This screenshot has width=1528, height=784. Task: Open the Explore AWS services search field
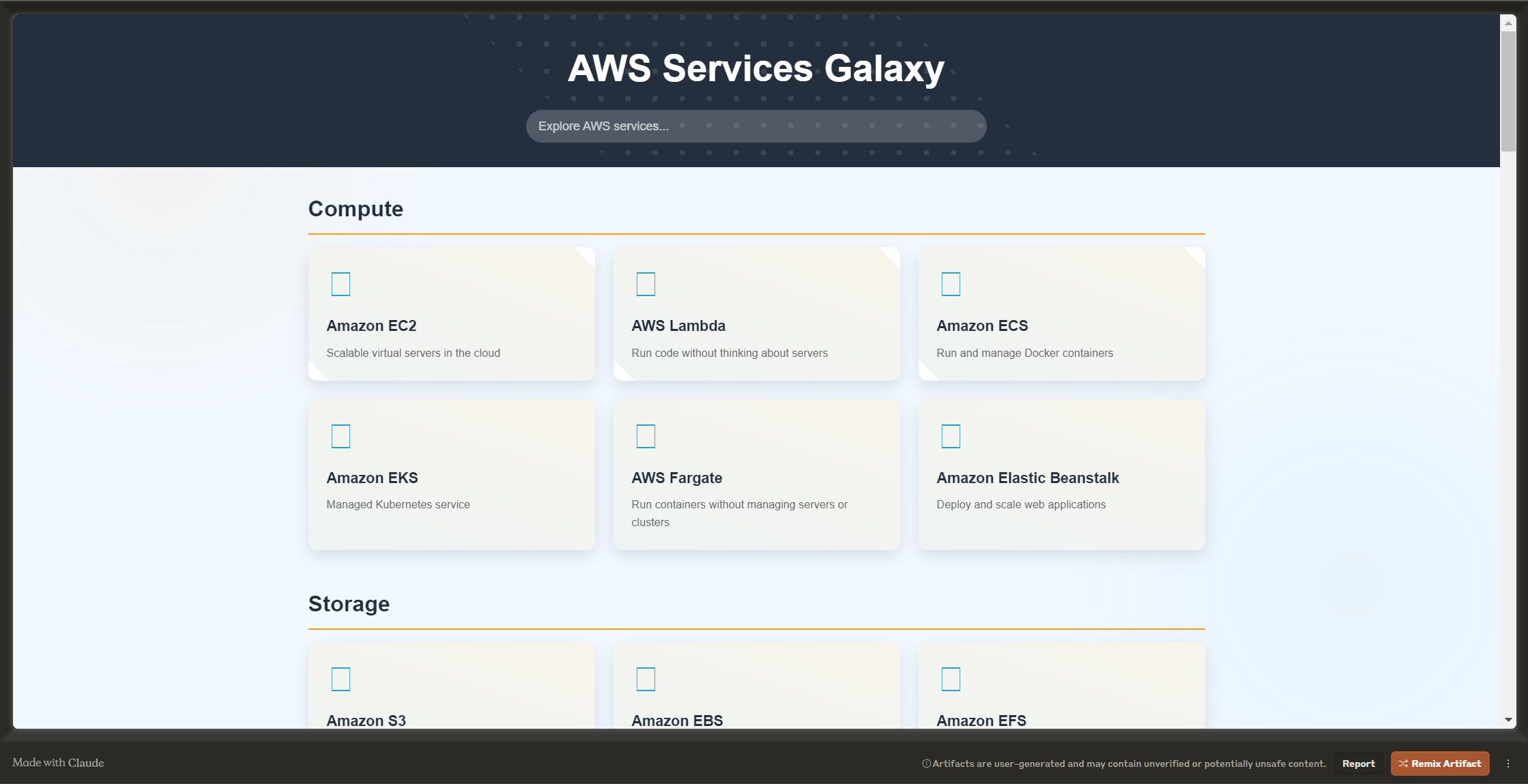tap(756, 125)
